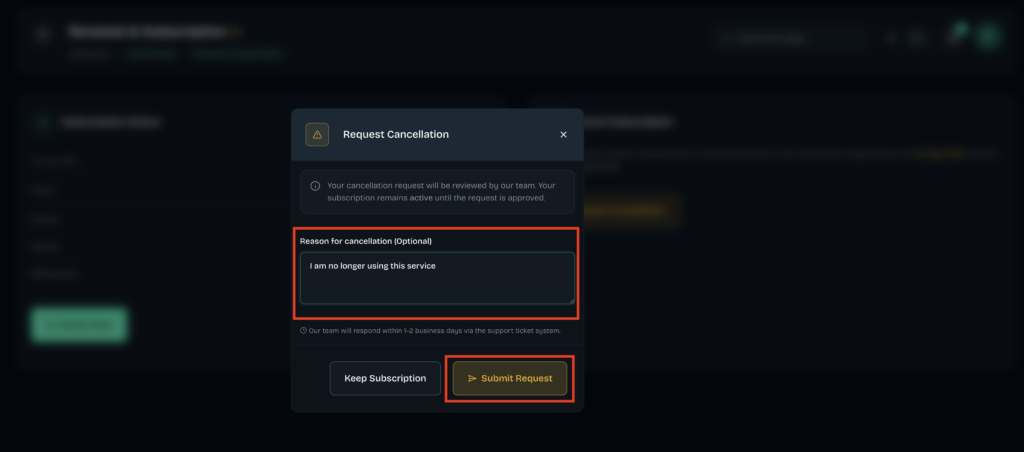Click the blurred search box in header
The image size is (1024, 452).
790,38
